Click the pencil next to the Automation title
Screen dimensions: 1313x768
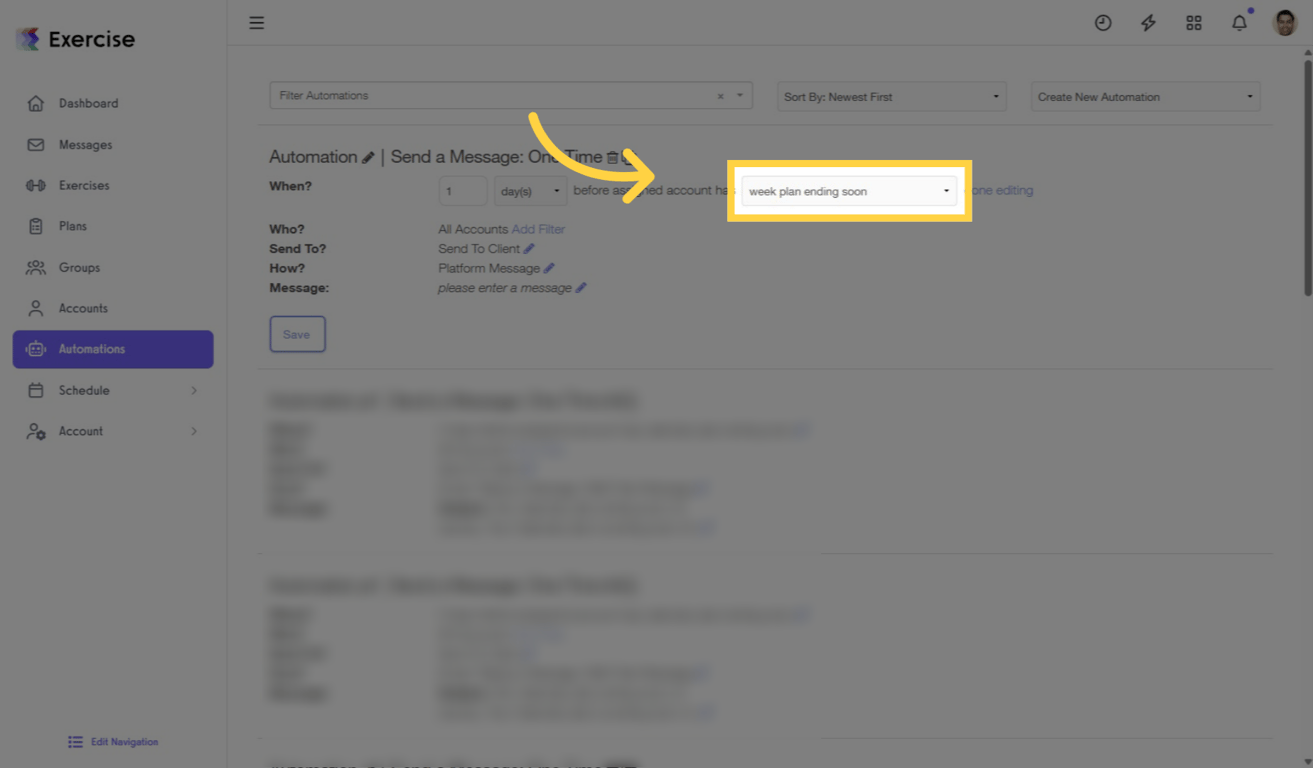pyautogui.click(x=368, y=157)
